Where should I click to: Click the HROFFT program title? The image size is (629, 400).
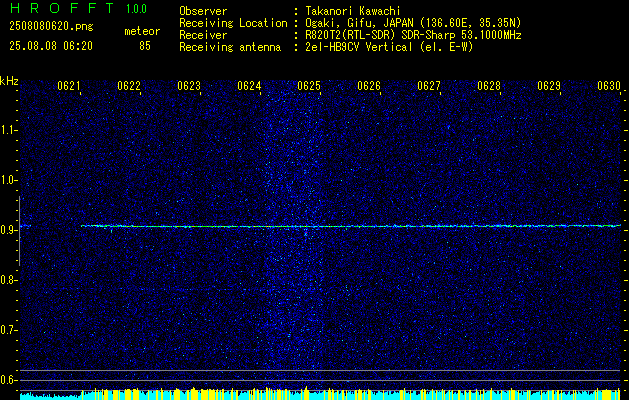(x=62, y=8)
